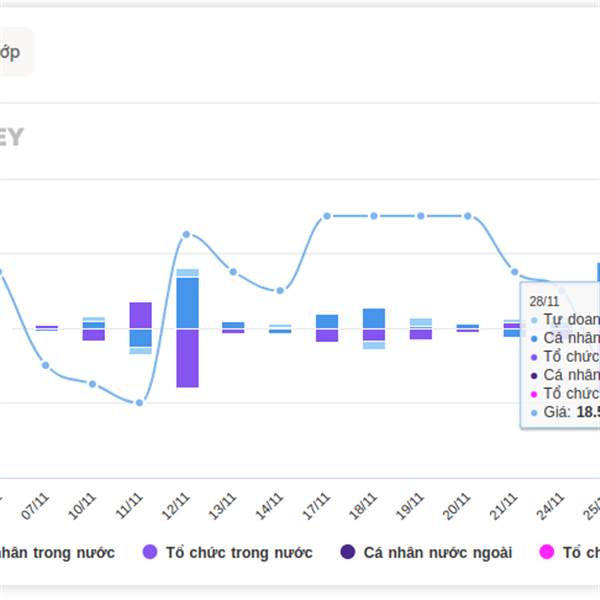The height and width of the screenshot is (600, 600).
Task: Click the partially visible button at top left
Action: pyautogui.click(x=16, y=52)
